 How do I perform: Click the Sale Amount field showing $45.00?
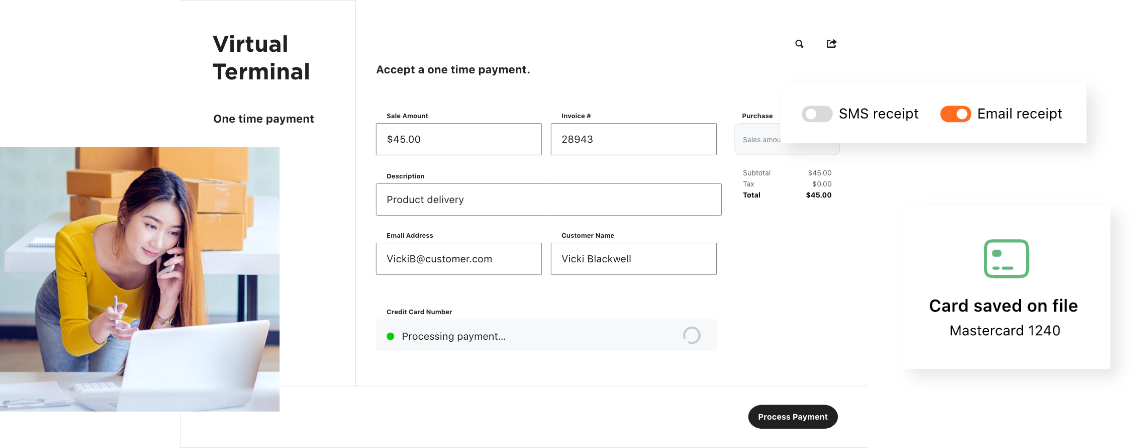459,139
